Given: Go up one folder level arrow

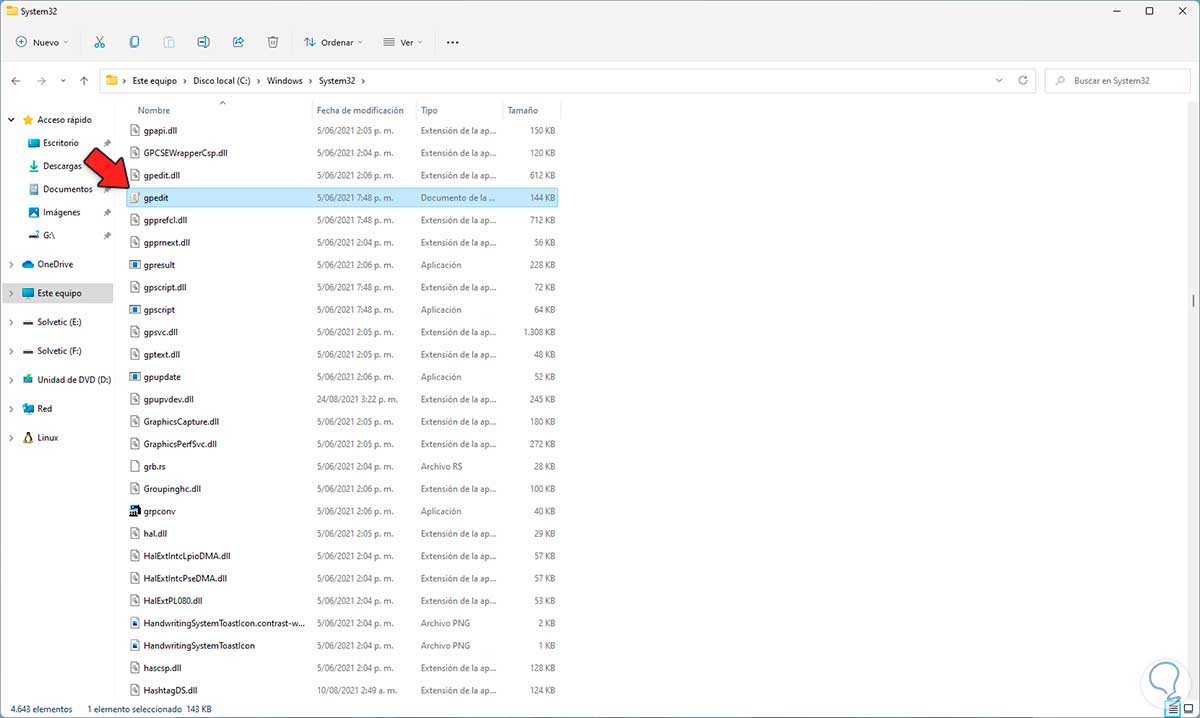Looking at the screenshot, I should click(x=84, y=80).
